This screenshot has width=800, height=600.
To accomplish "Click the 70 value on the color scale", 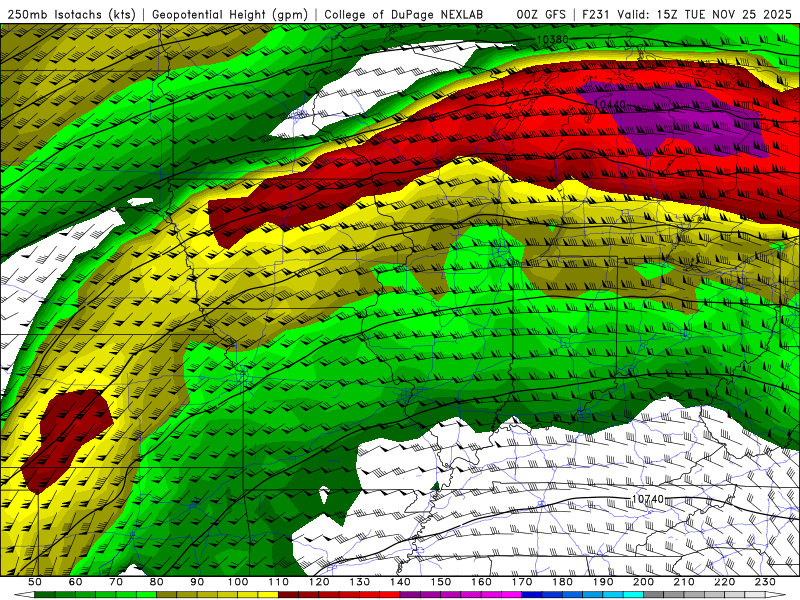I will pos(116,582).
